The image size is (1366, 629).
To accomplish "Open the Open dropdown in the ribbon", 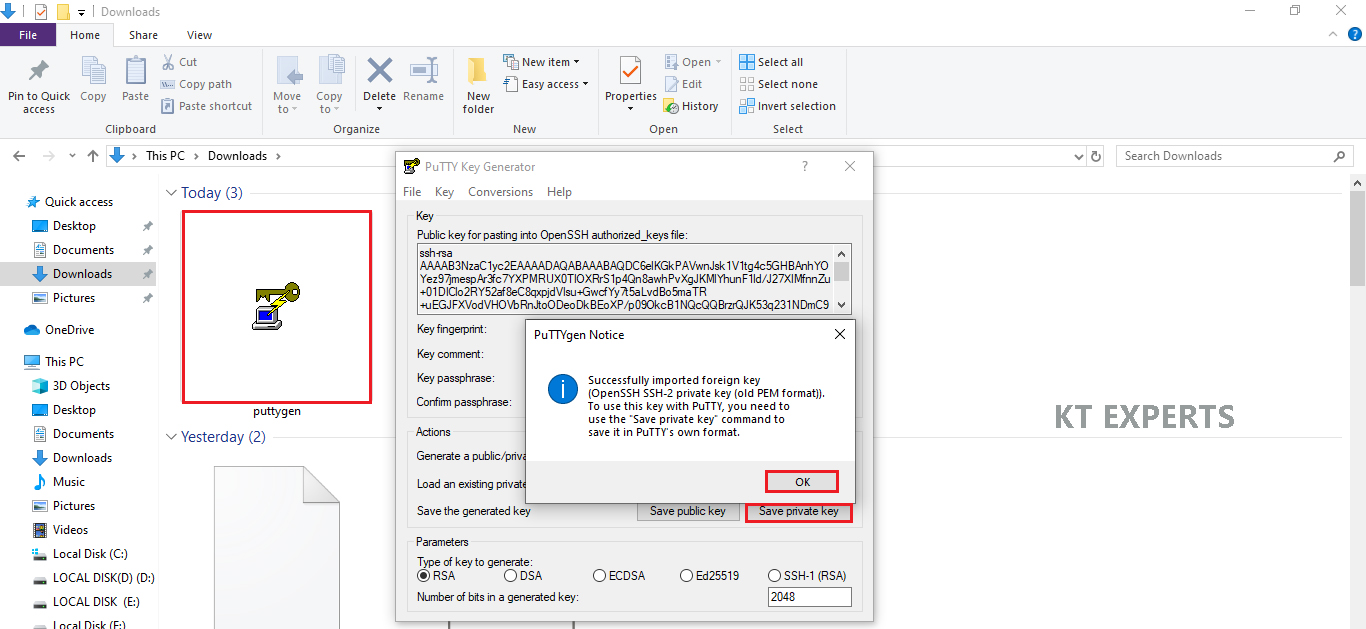I will point(693,62).
